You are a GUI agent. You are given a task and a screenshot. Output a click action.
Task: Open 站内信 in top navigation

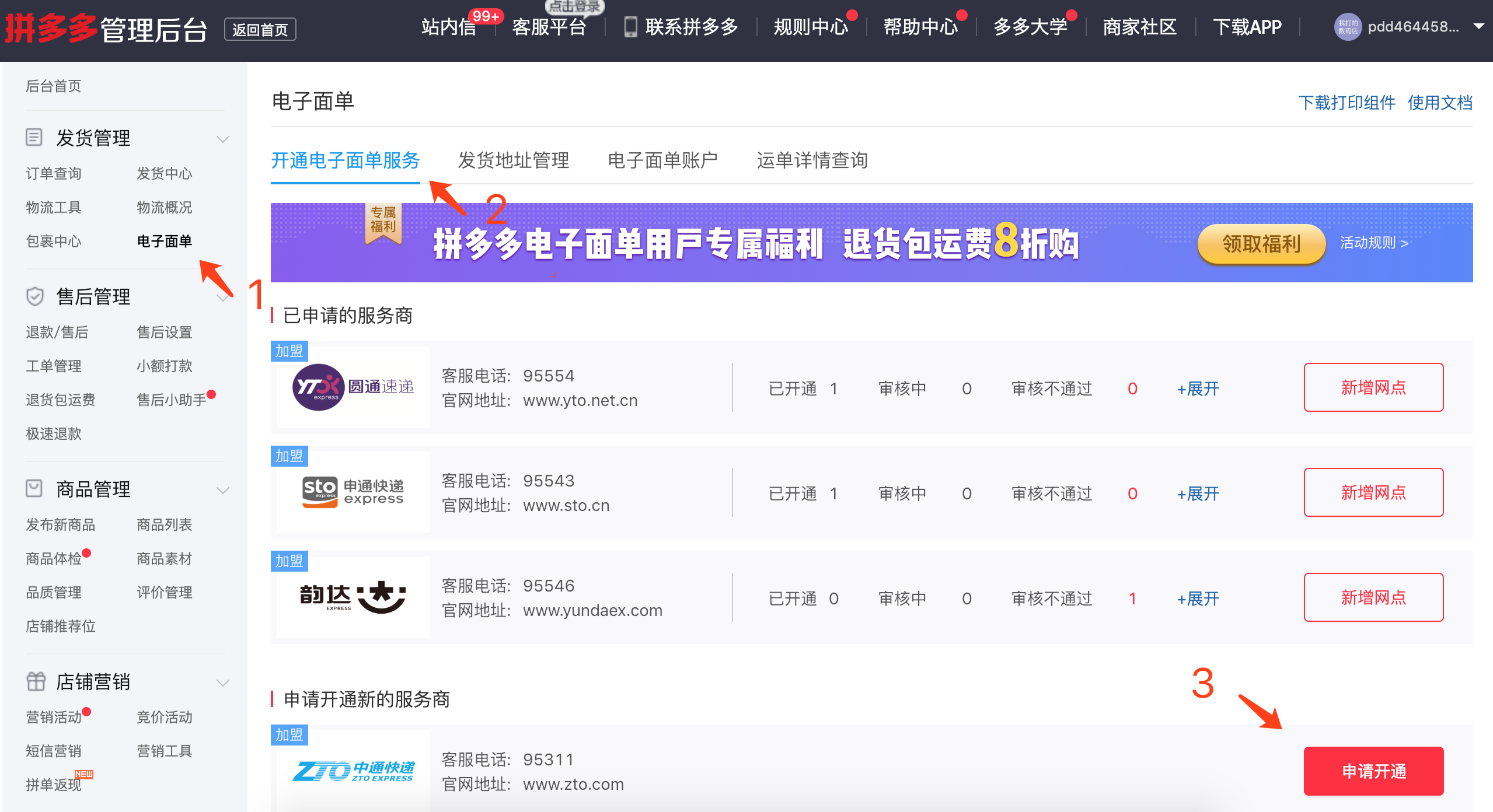tap(449, 27)
